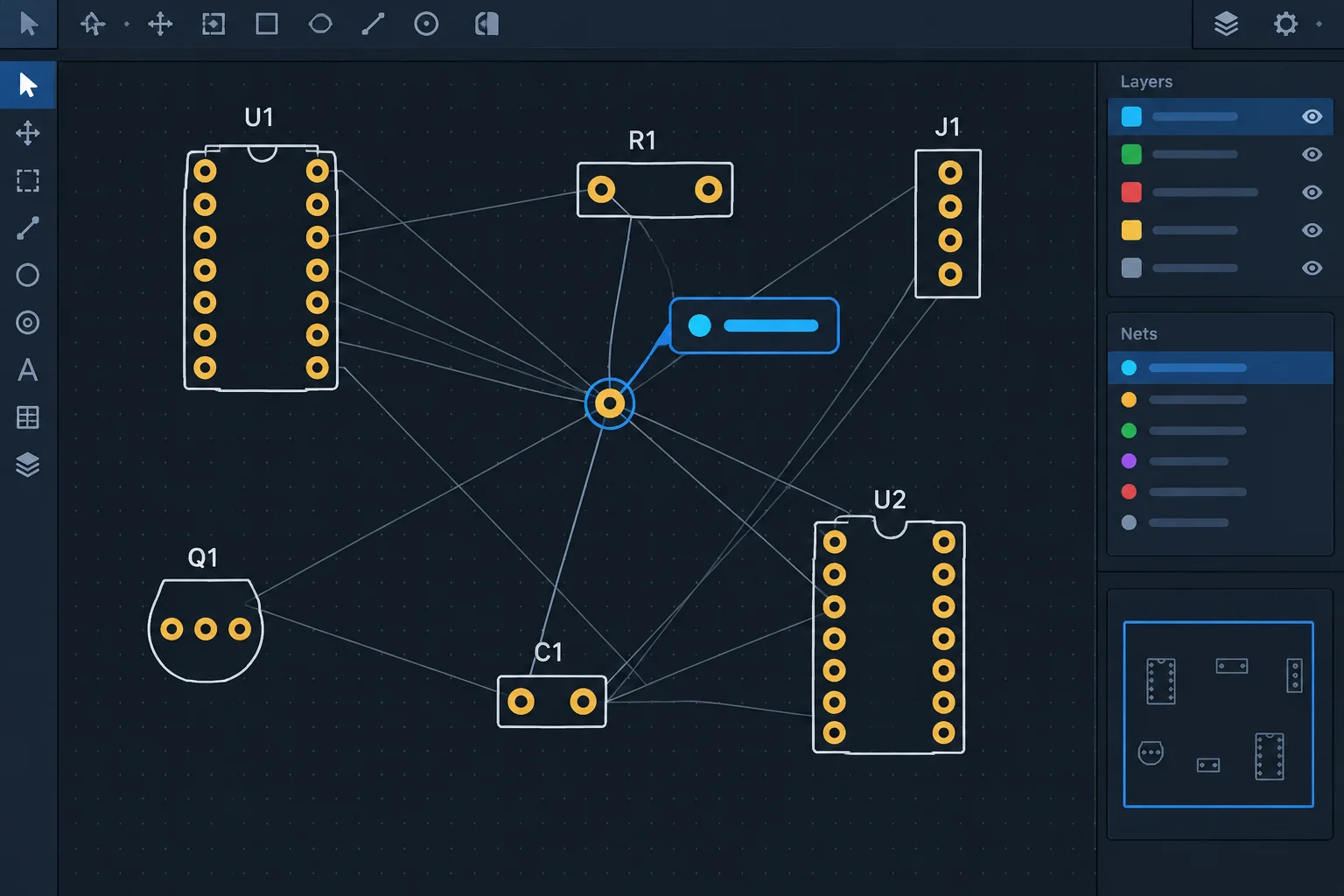The height and width of the screenshot is (896, 1344).
Task: Hide the blue layer with eye icon
Action: pos(1312,116)
